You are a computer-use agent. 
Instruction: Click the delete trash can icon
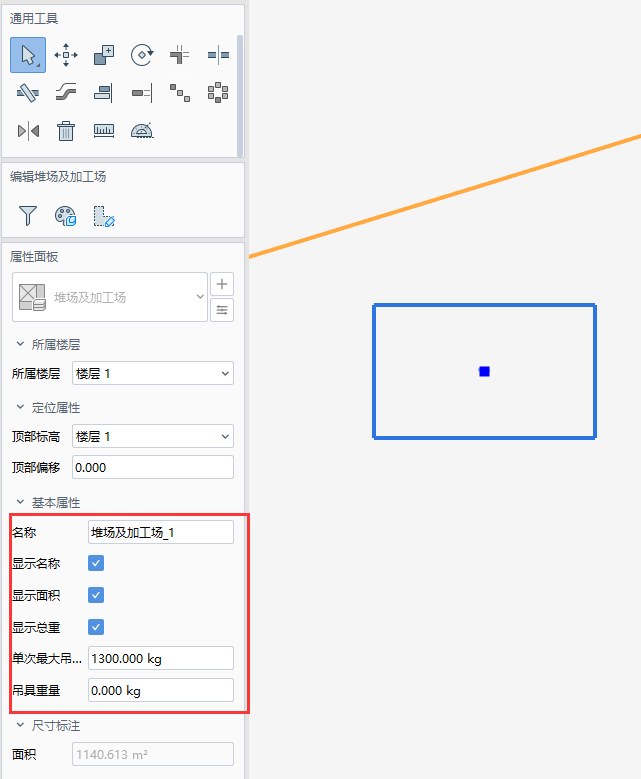66,131
